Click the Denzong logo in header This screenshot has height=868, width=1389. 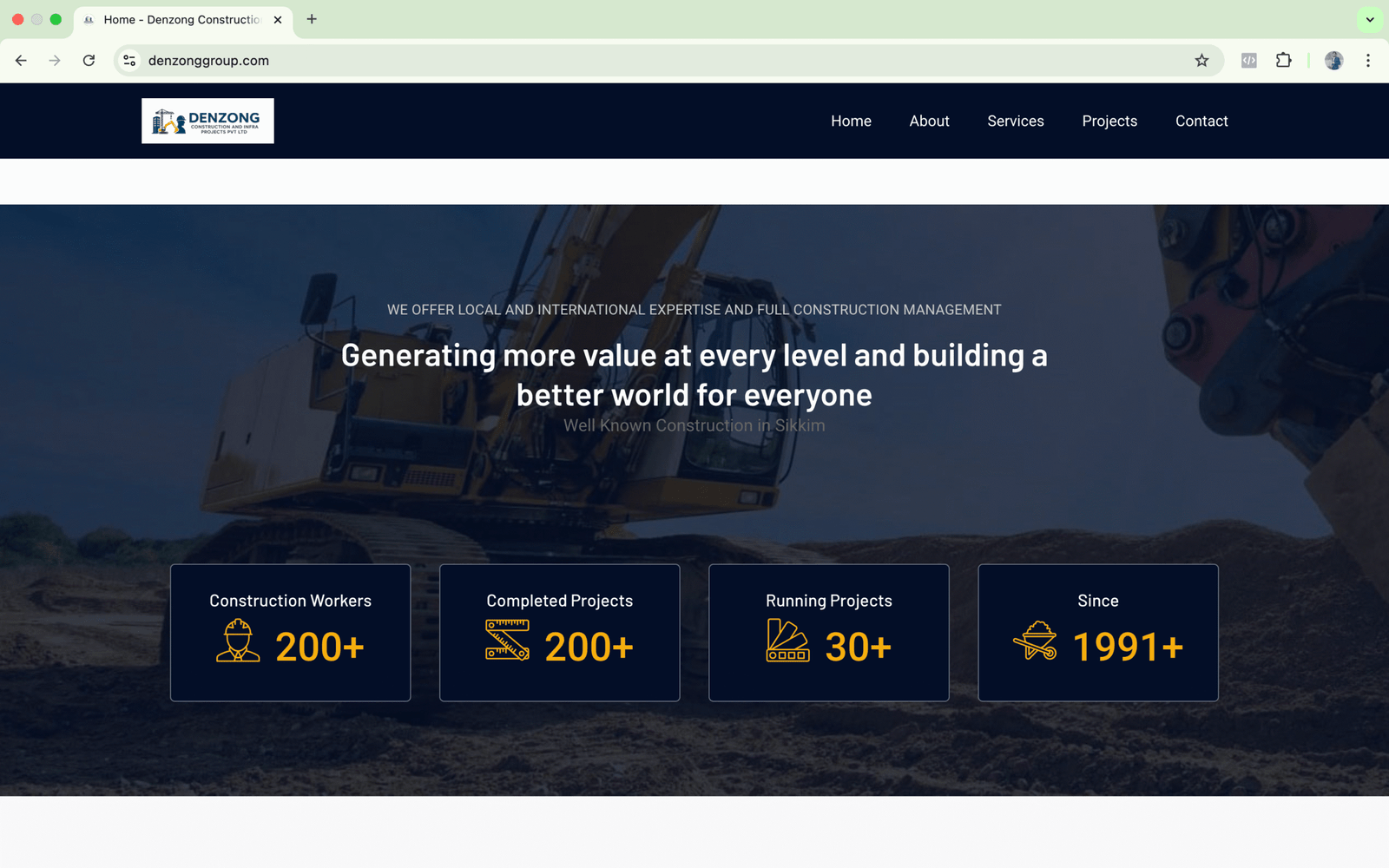coord(207,121)
